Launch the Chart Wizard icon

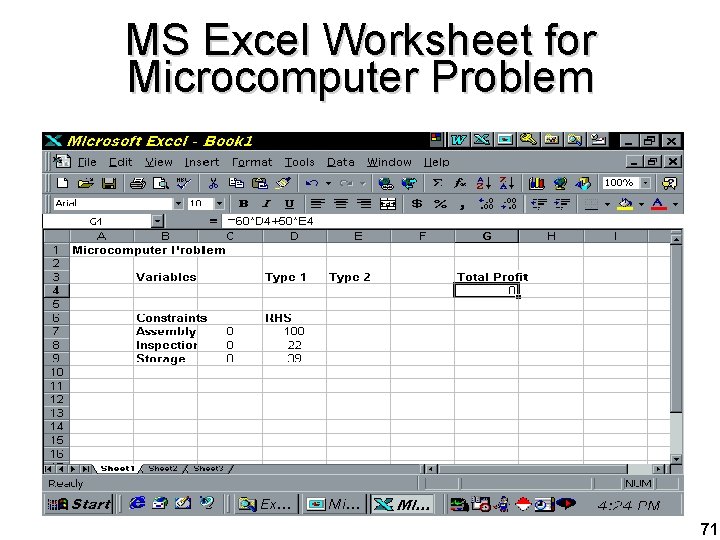536,183
